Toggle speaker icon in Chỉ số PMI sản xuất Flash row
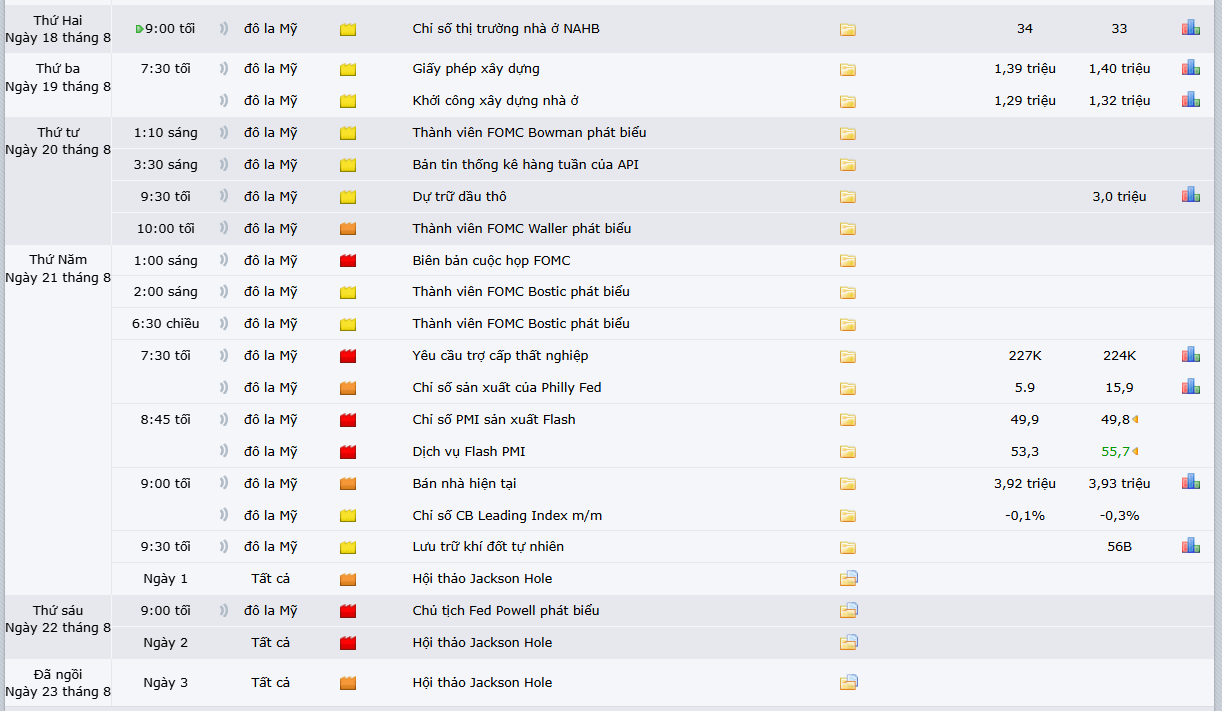The image size is (1222, 711). (223, 420)
